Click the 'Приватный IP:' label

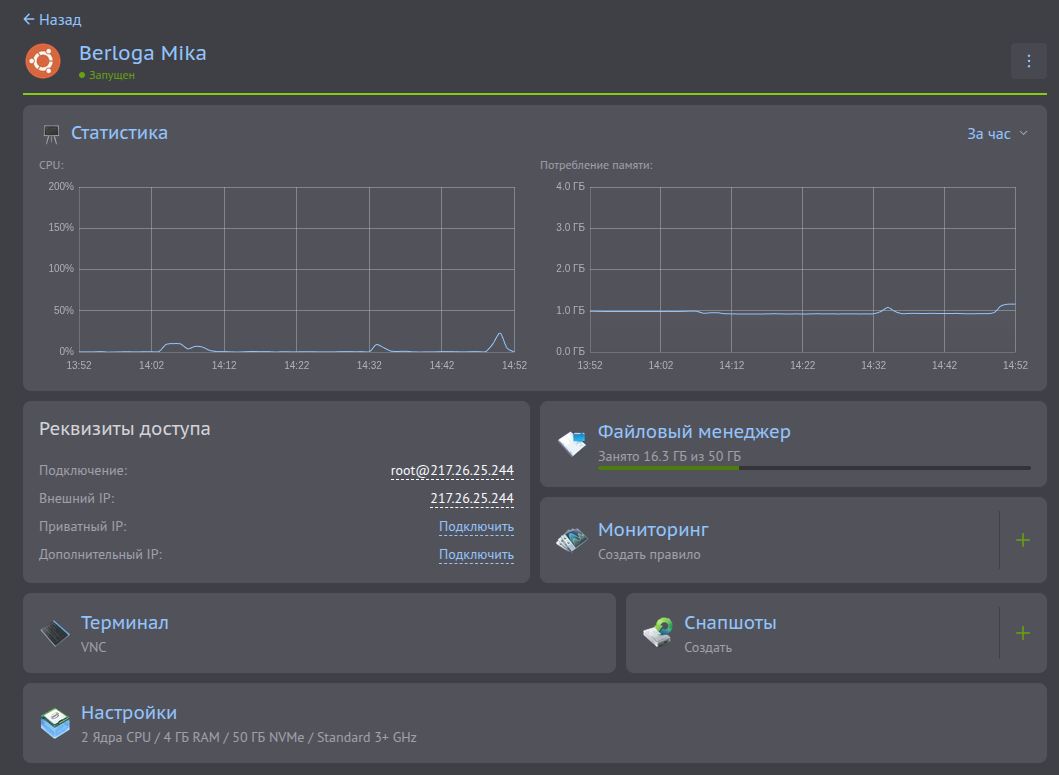83,526
